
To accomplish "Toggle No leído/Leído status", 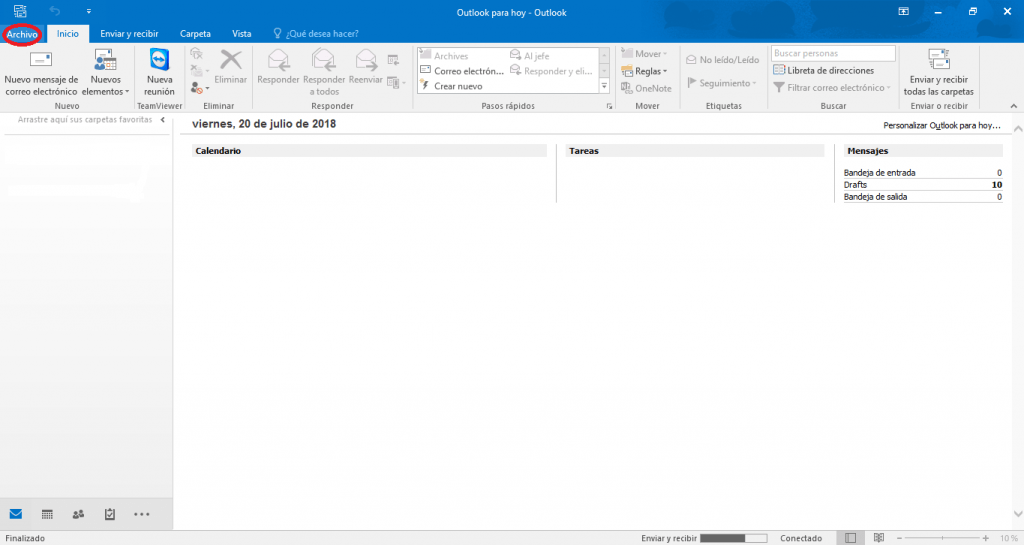I will [722, 60].
